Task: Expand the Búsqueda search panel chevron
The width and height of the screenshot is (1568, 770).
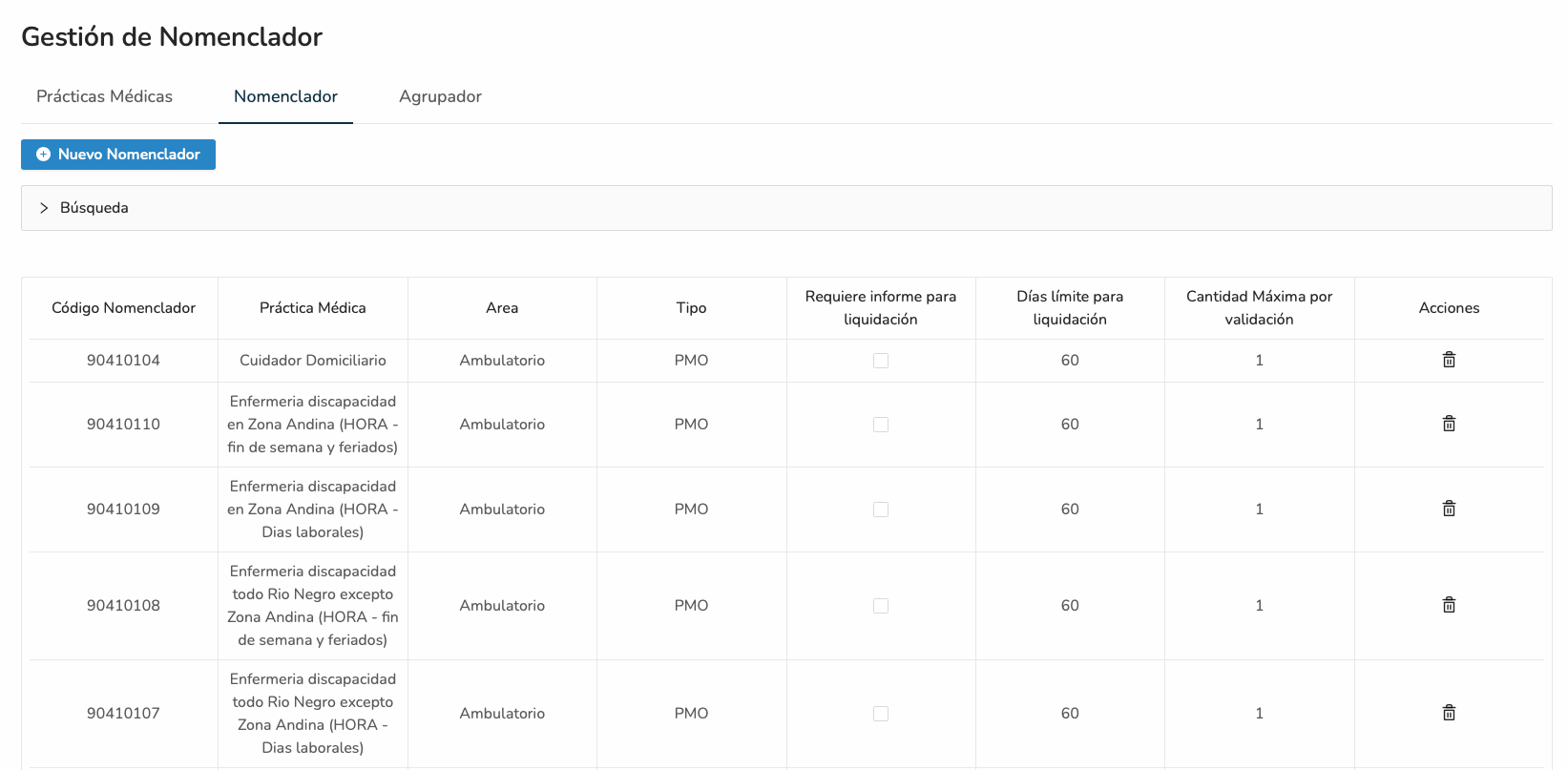Action: pyautogui.click(x=44, y=208)
